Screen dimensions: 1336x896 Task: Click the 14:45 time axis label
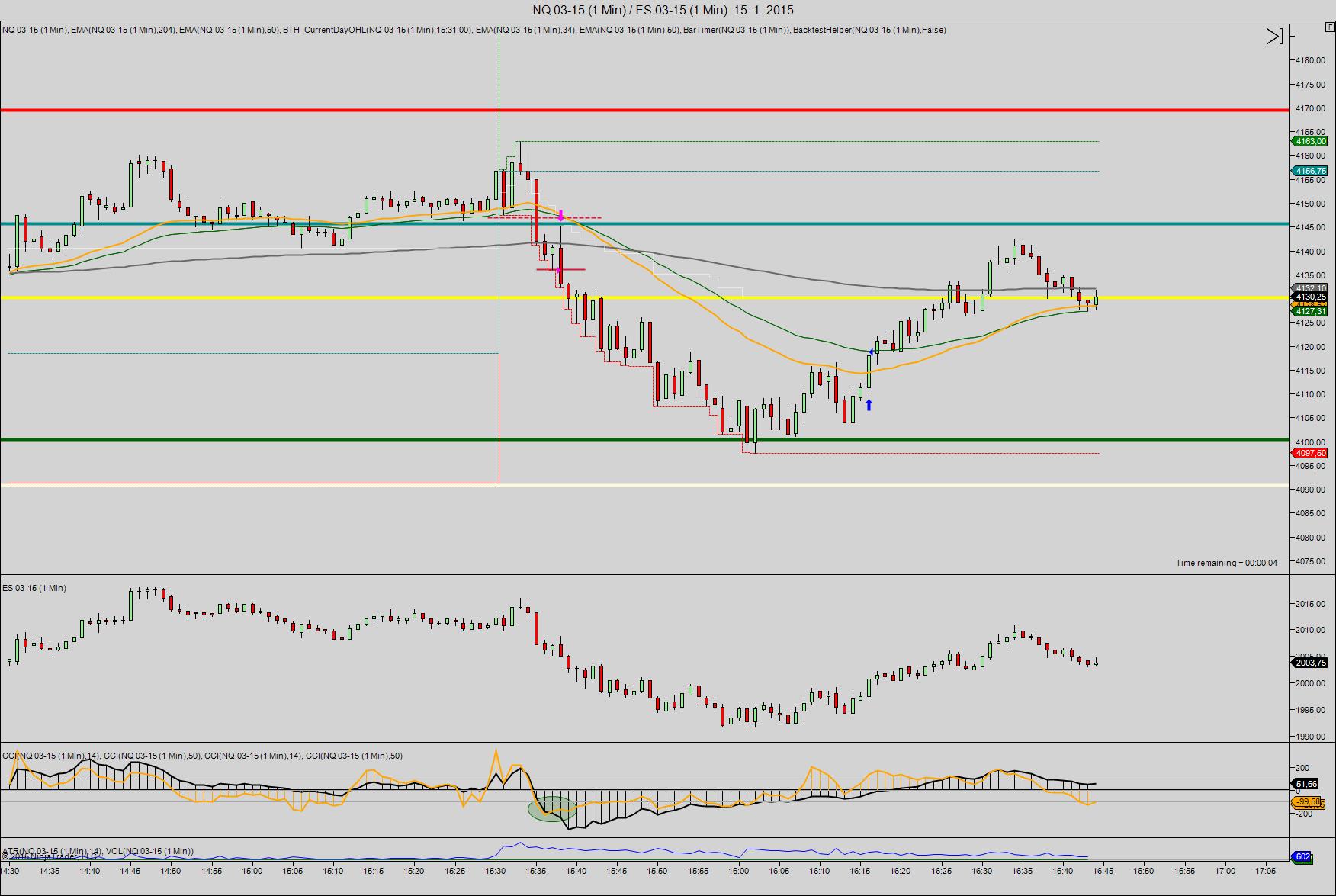click(130, 871)
